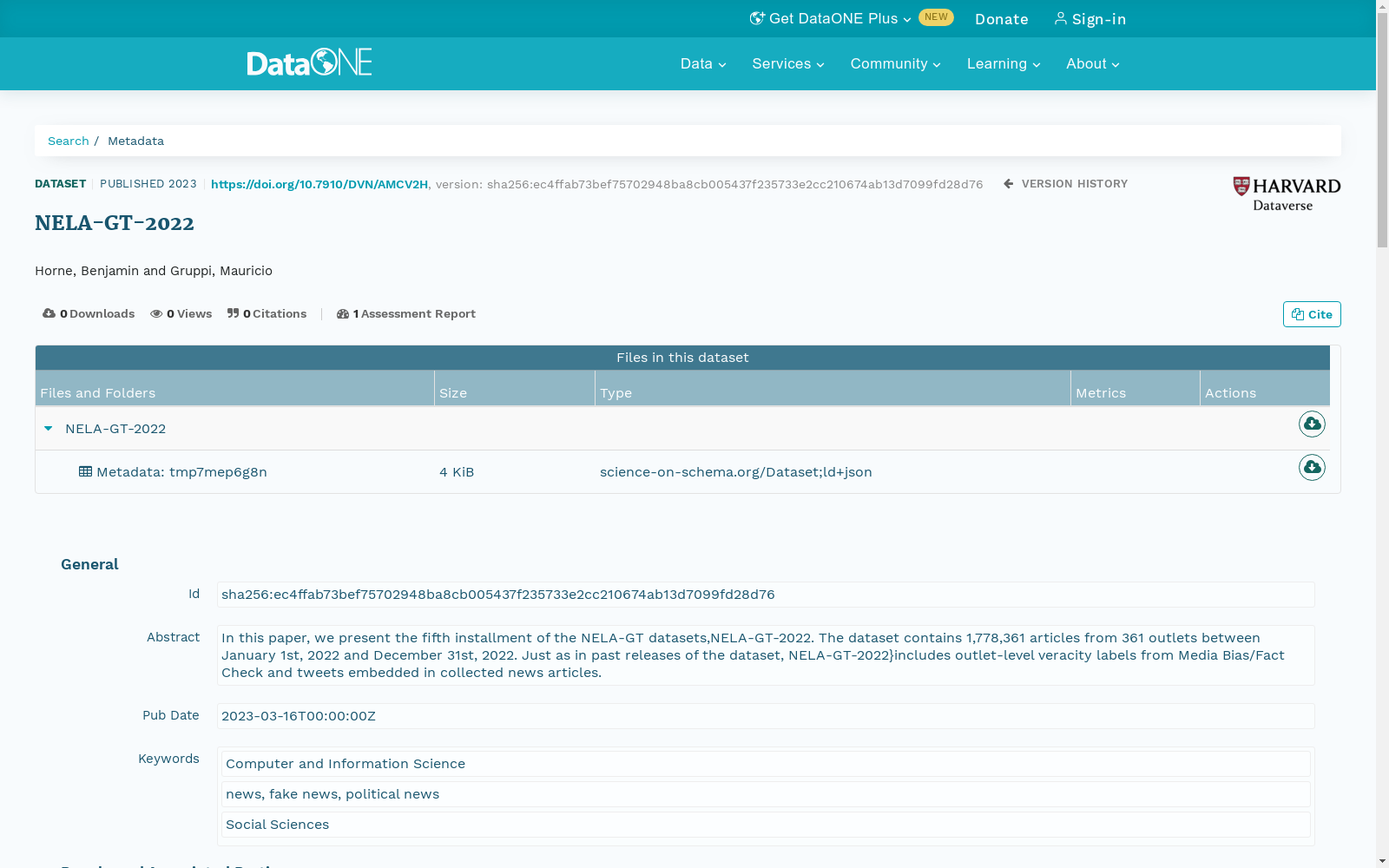Click Sign-in
The width and height of the screenshot is (1389, 868).
click(x=1099, y=19)
